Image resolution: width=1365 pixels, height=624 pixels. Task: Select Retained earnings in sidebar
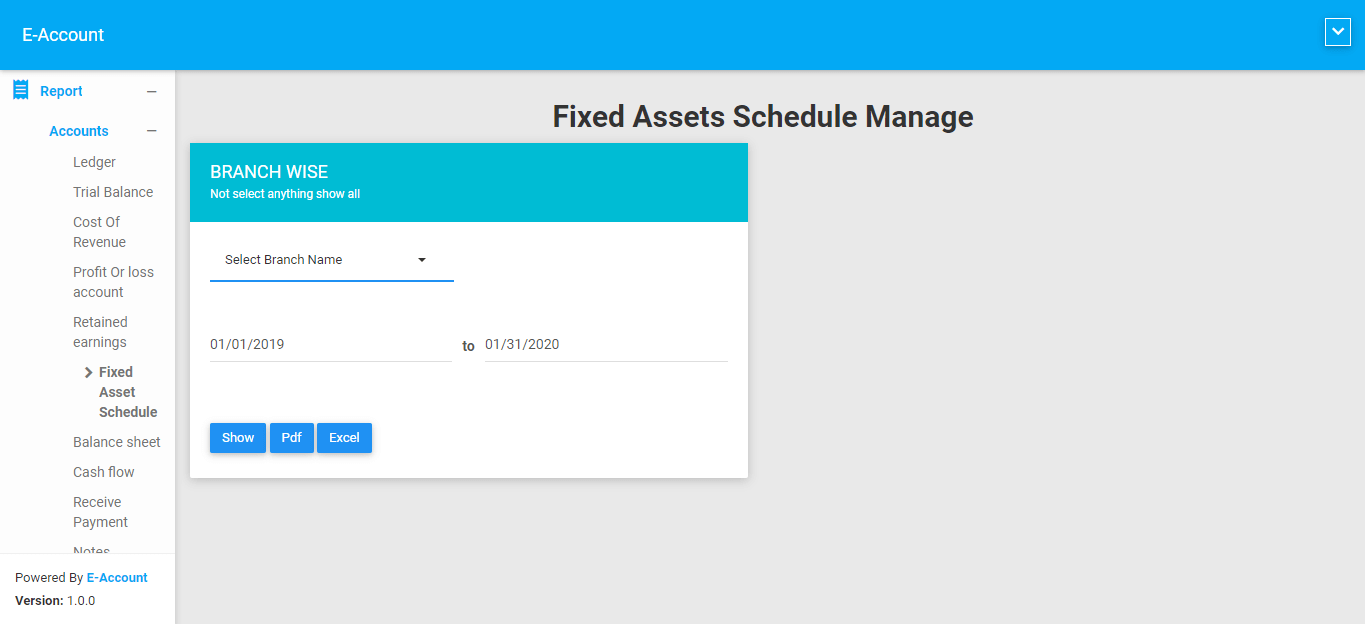(100, 332)
